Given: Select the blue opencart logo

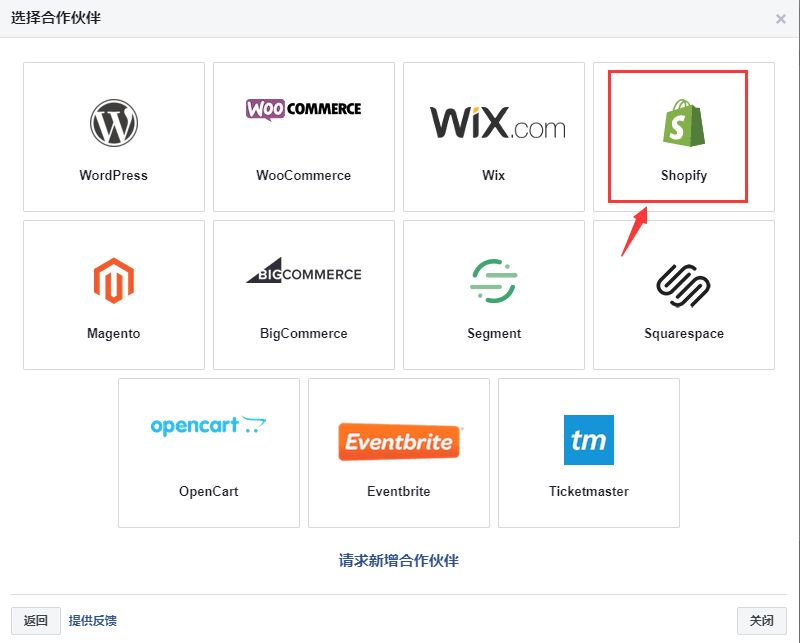Looking at the screenshot, I should pyautogui.click(x=208, y=426).
